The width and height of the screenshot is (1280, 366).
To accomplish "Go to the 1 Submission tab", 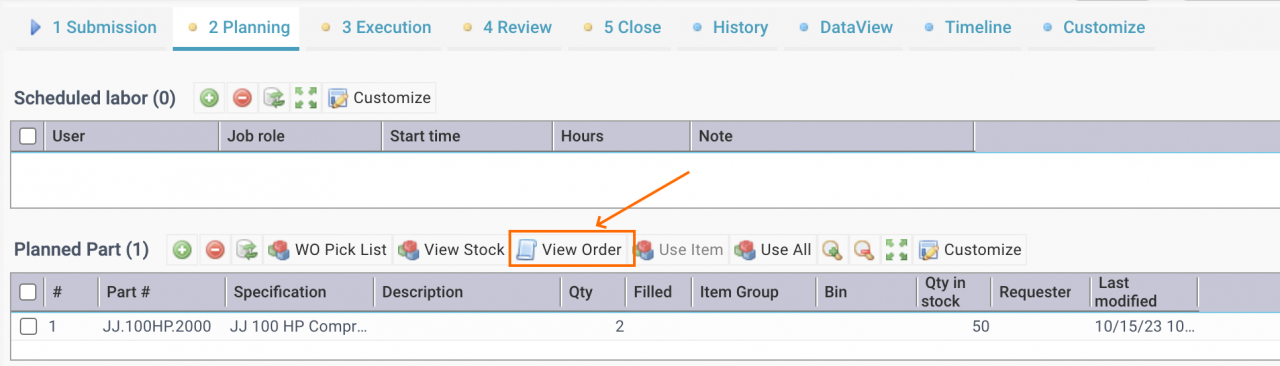I will click(x=93, y=28).
